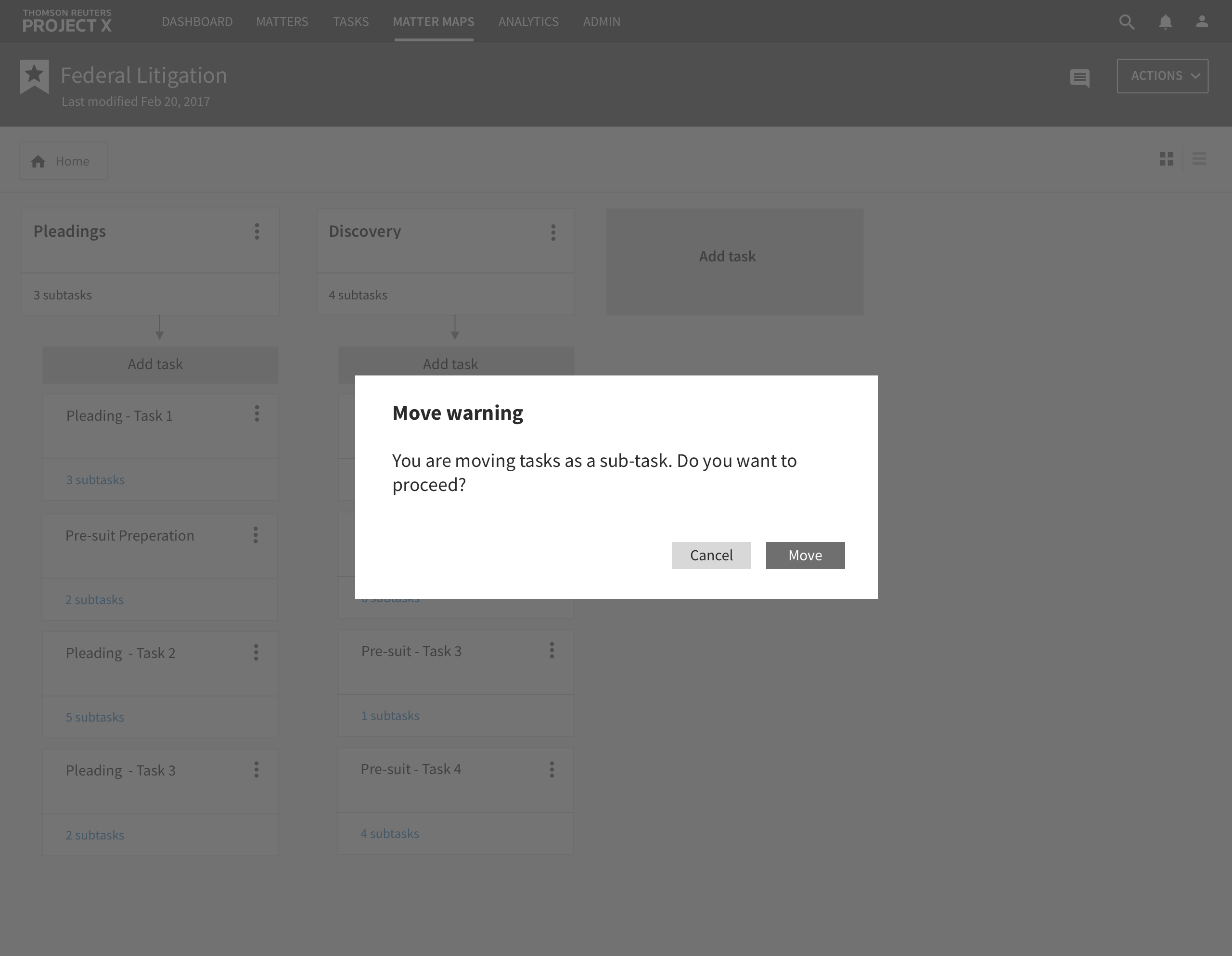Image resolution: width=1232 pixels, height=956 pixels.
Task: Open the ANALYTICS tab
Action: [x=528, y=22]
